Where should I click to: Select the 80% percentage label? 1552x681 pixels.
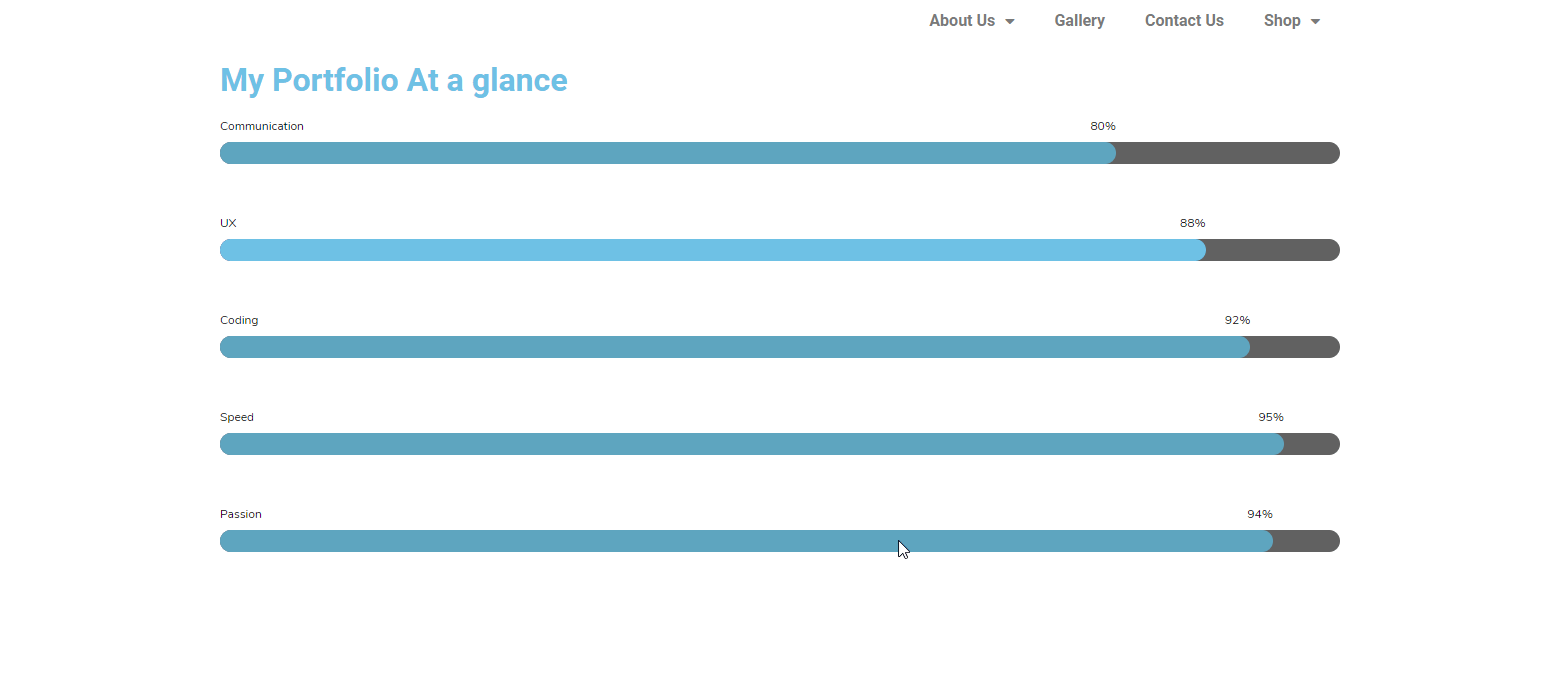(1103, 126)
